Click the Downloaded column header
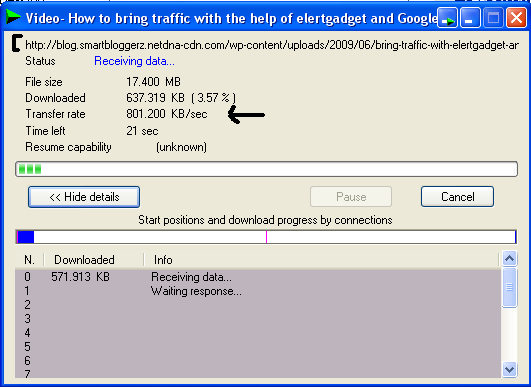The width and height of the screenshot is (531, 387). coord(94,260)
